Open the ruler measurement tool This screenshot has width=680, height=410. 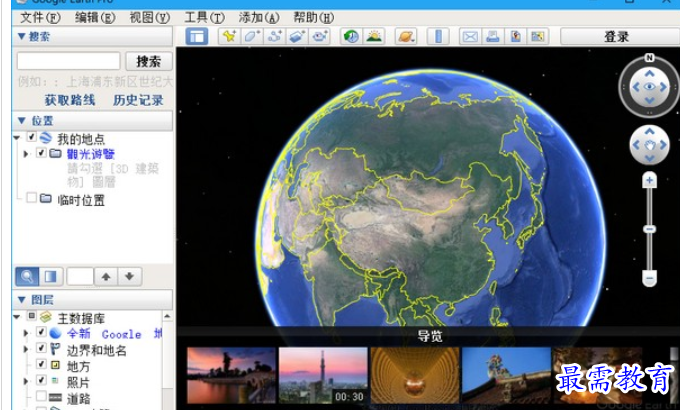tap(438, 36)
